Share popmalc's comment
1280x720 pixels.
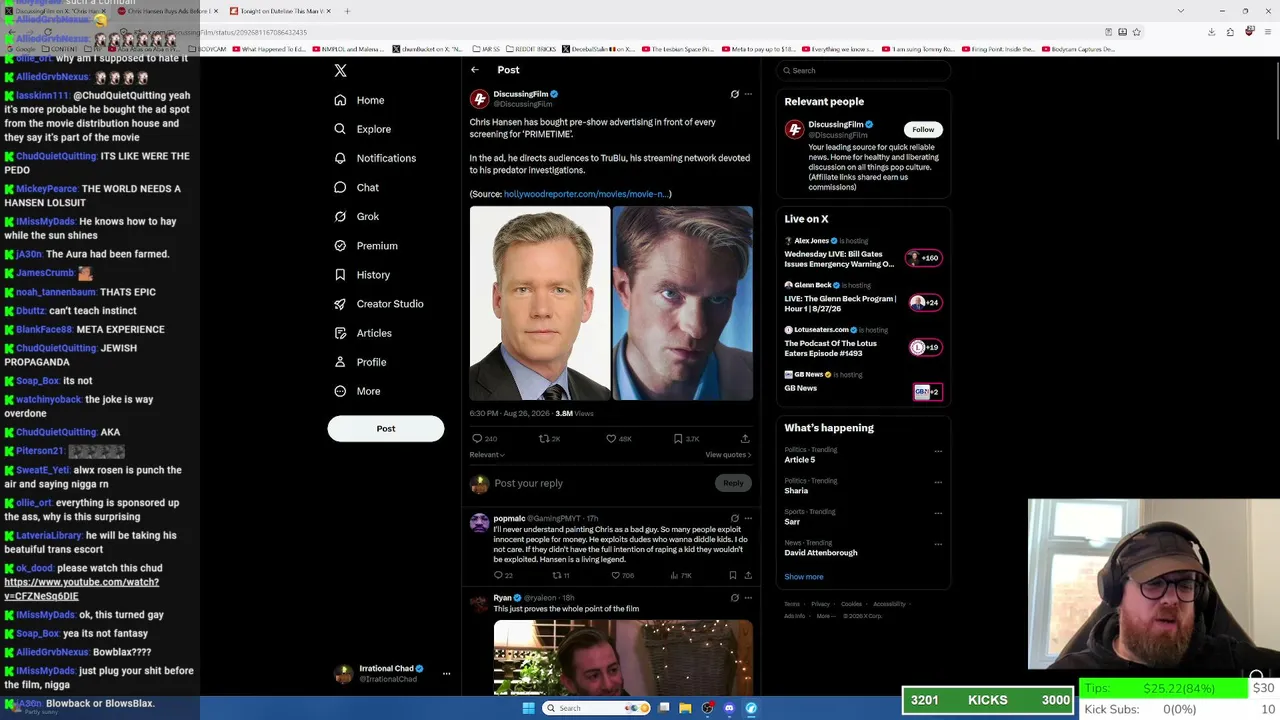[748, 576]
